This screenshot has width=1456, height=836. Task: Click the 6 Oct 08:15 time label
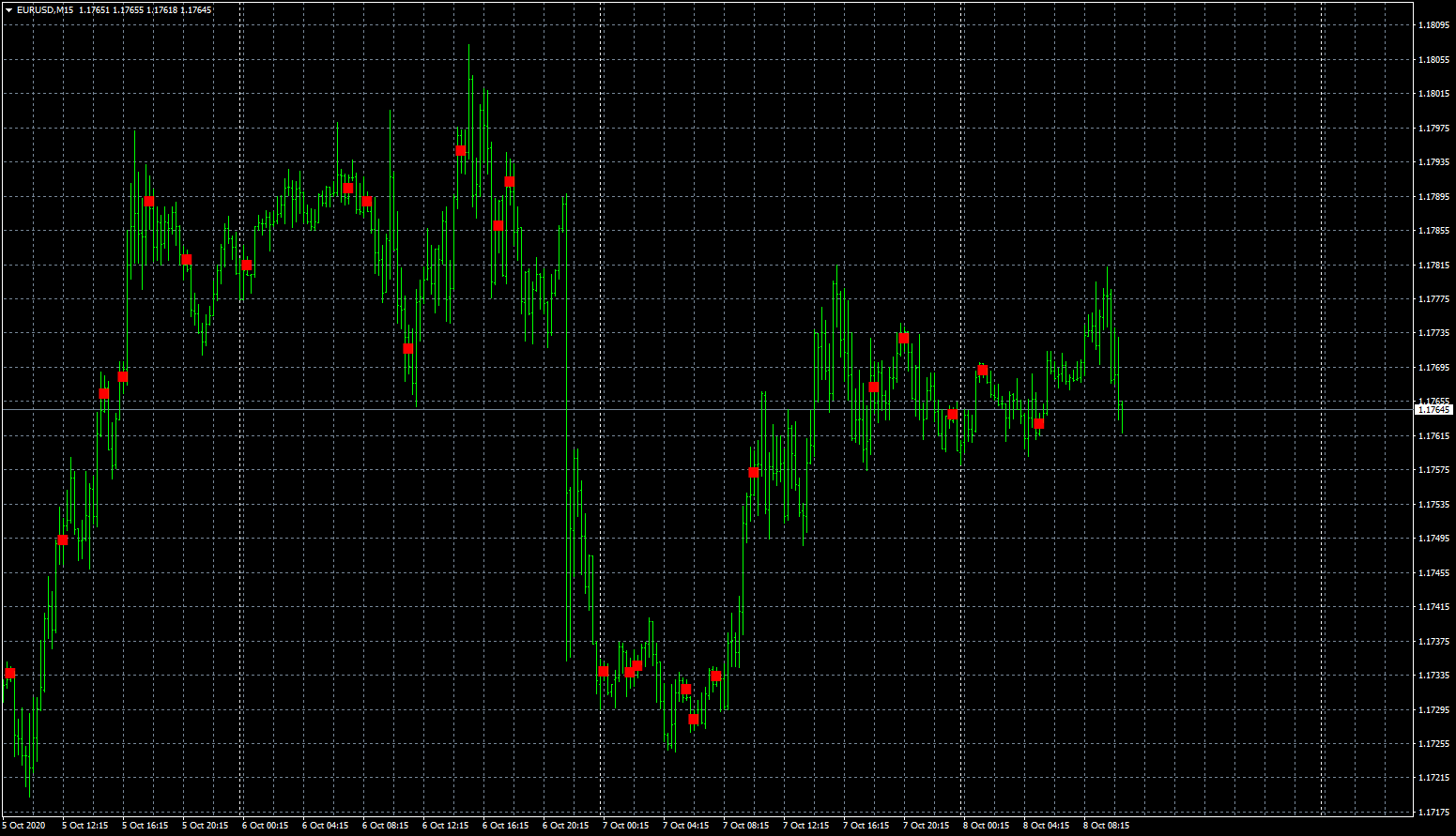[x=386, y=826]
